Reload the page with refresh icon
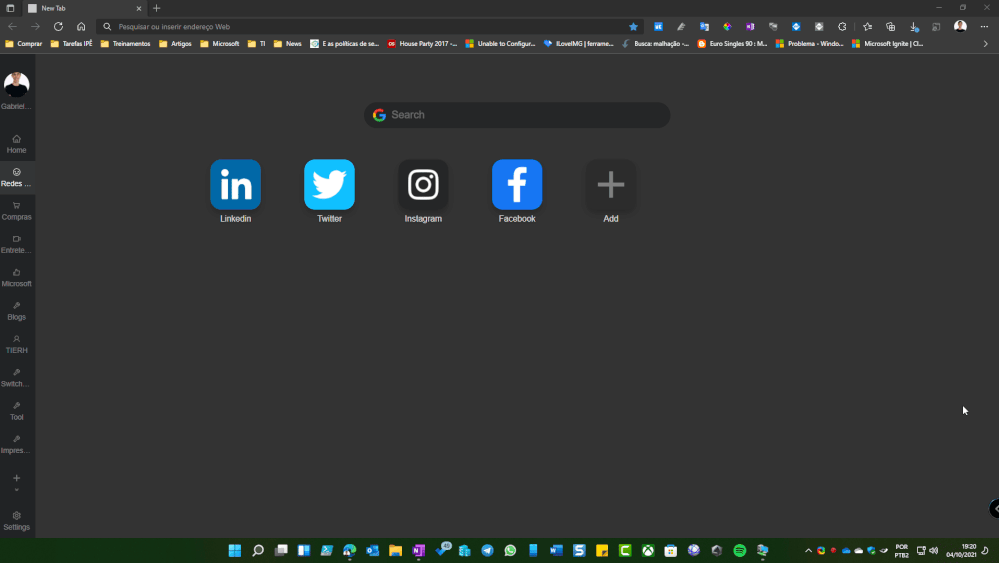This screenshot has width=999, height=563. tap(58, 27)
